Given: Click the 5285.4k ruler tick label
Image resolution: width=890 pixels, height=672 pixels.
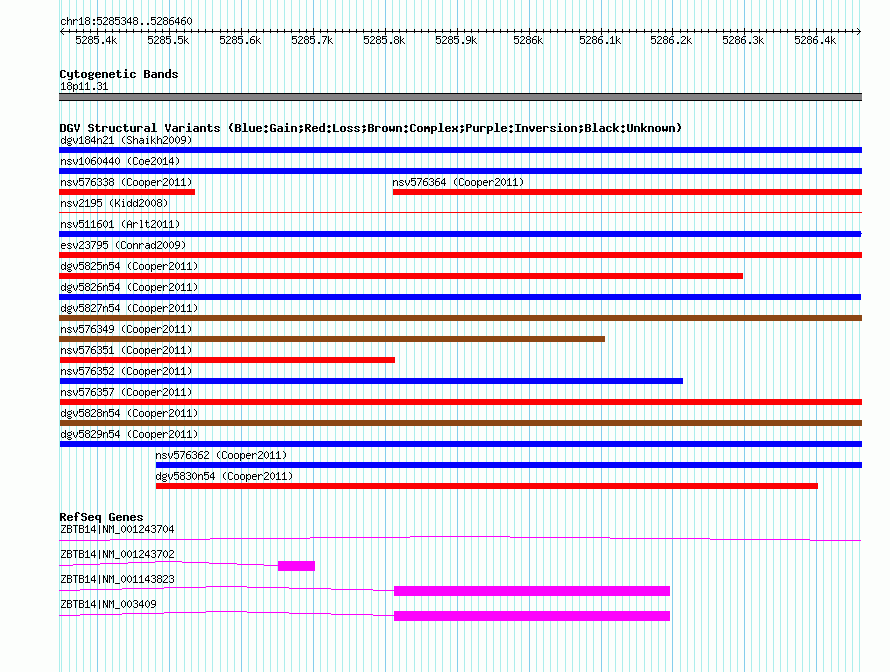Looking at the screenshot, I should pyautogui.click(x=96, y=40).
